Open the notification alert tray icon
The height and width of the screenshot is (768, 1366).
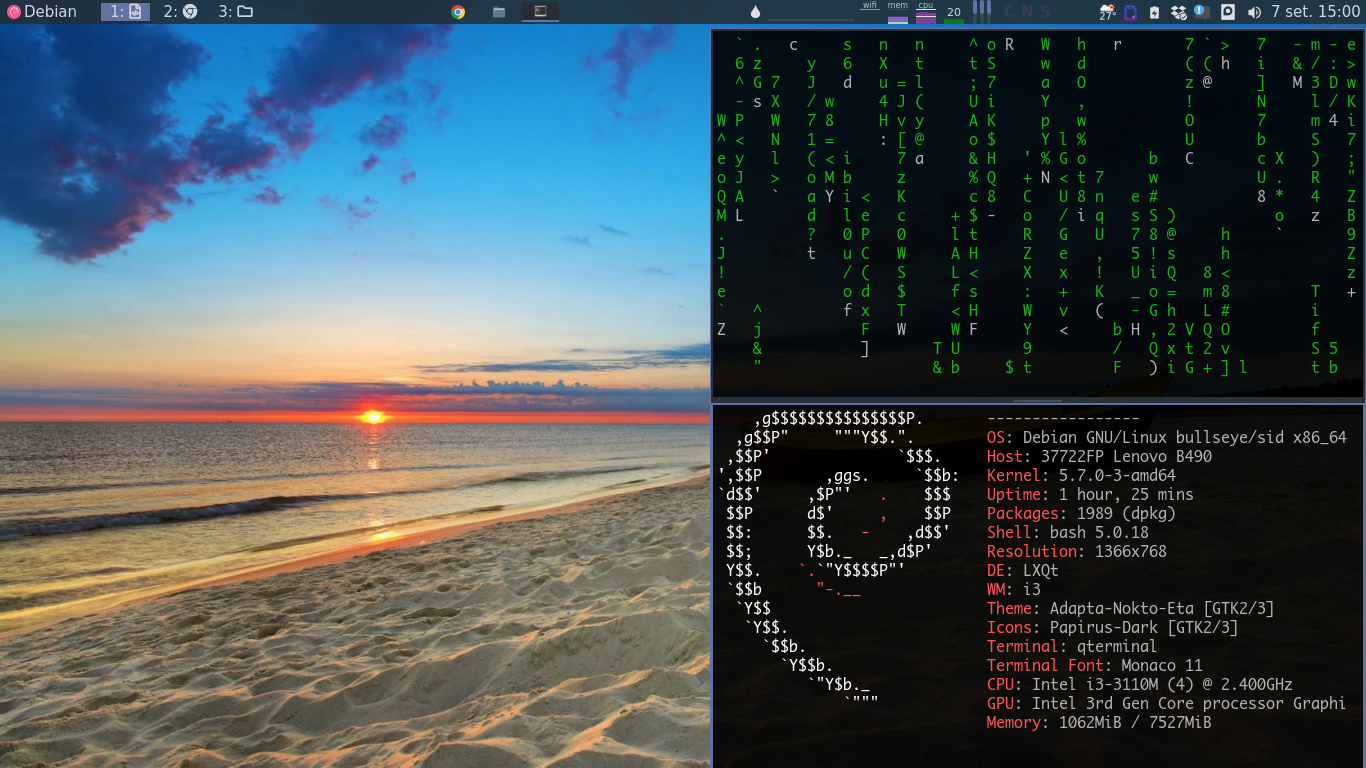[x=1202, y=12]
